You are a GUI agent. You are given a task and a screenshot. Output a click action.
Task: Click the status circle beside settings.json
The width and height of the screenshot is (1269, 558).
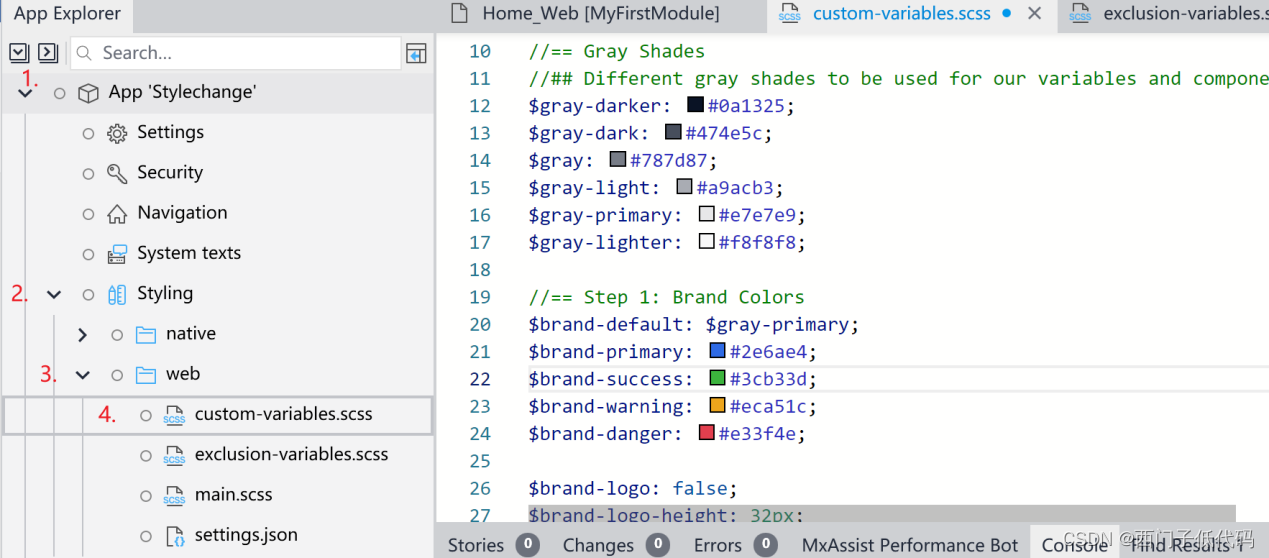click(146, 535)
